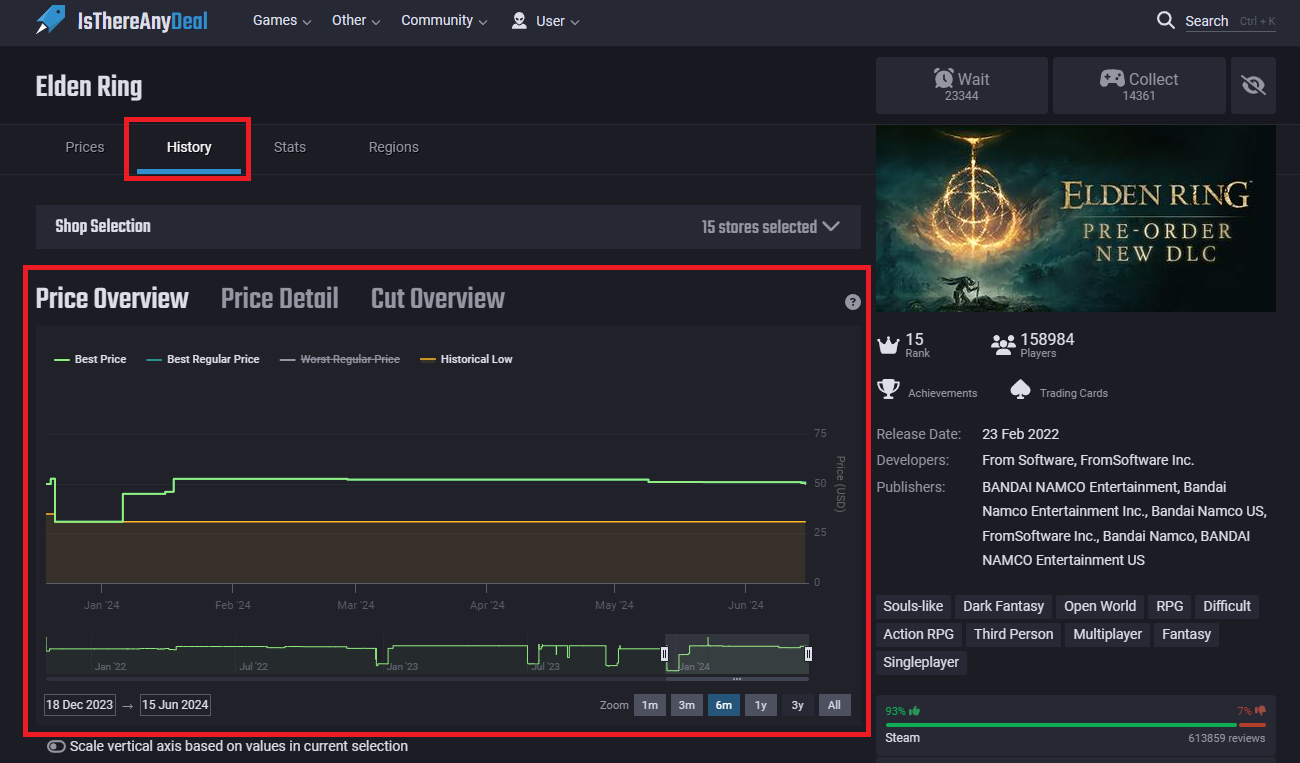Click the start date field 18 Dec 2023

point(79,705)
